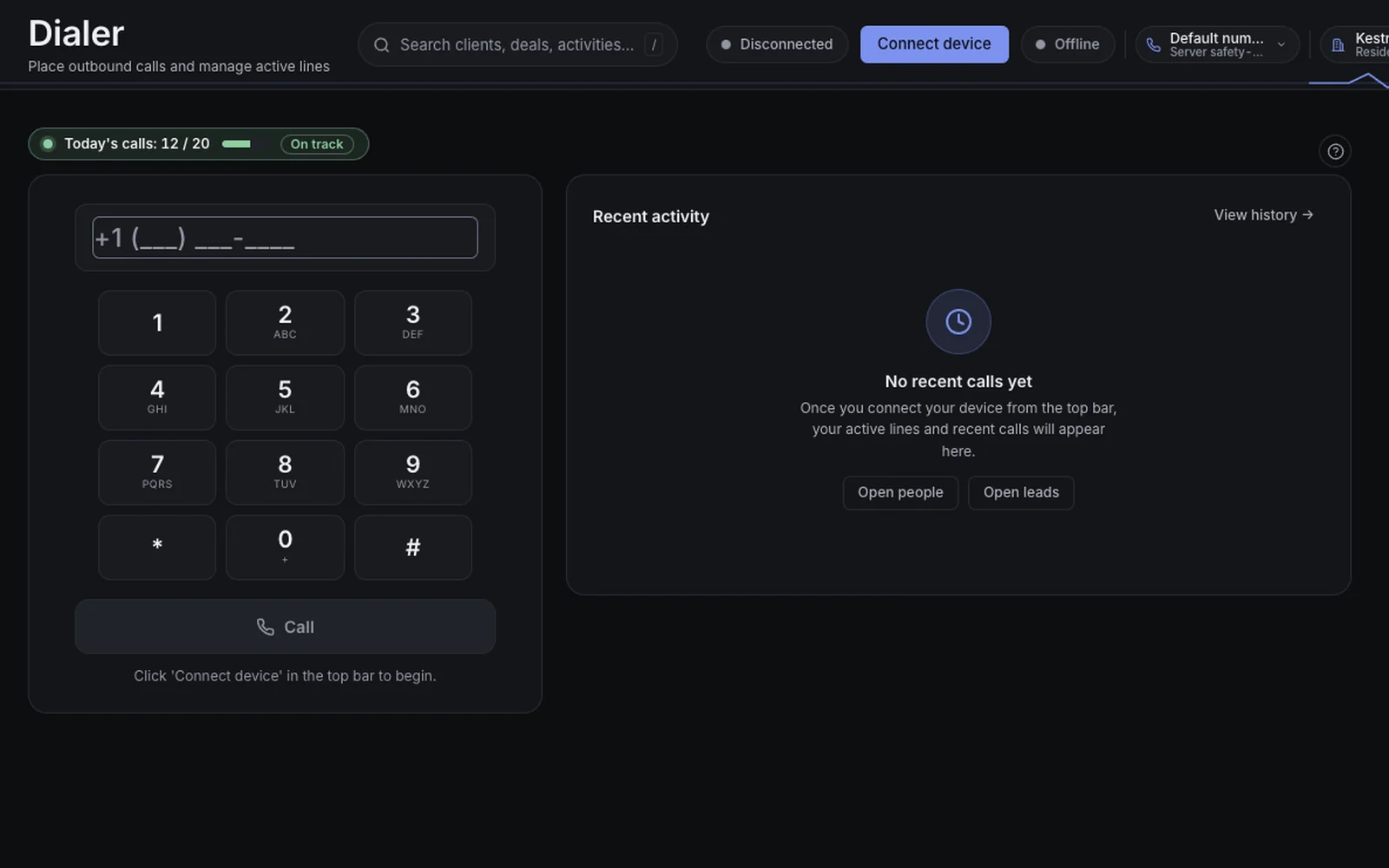Viewport: 1389px width, 868px height.
Task: Open people from recent activity
Action: click(x=900, y=492)
